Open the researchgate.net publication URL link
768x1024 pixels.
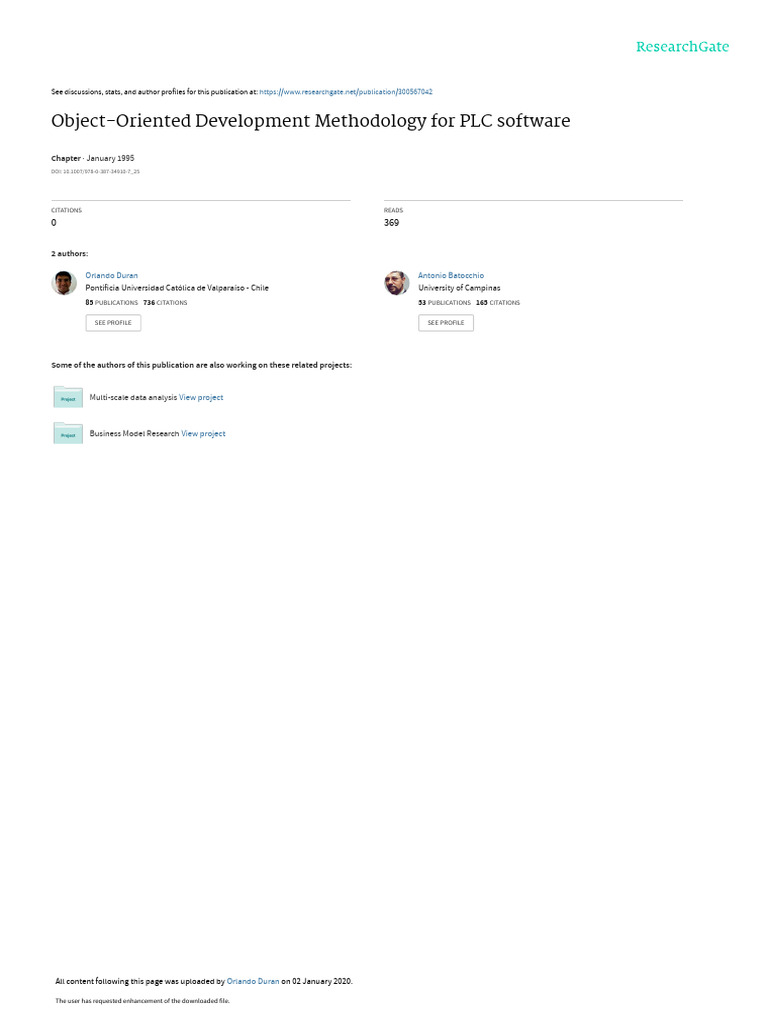click(x=345, y=92)
